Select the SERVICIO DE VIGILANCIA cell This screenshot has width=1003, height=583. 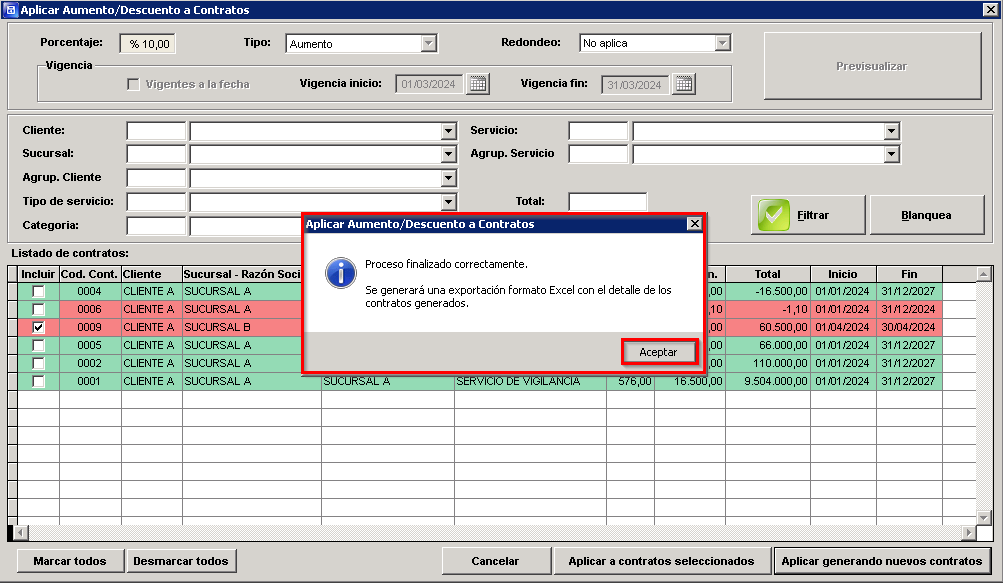click(530, 381)
